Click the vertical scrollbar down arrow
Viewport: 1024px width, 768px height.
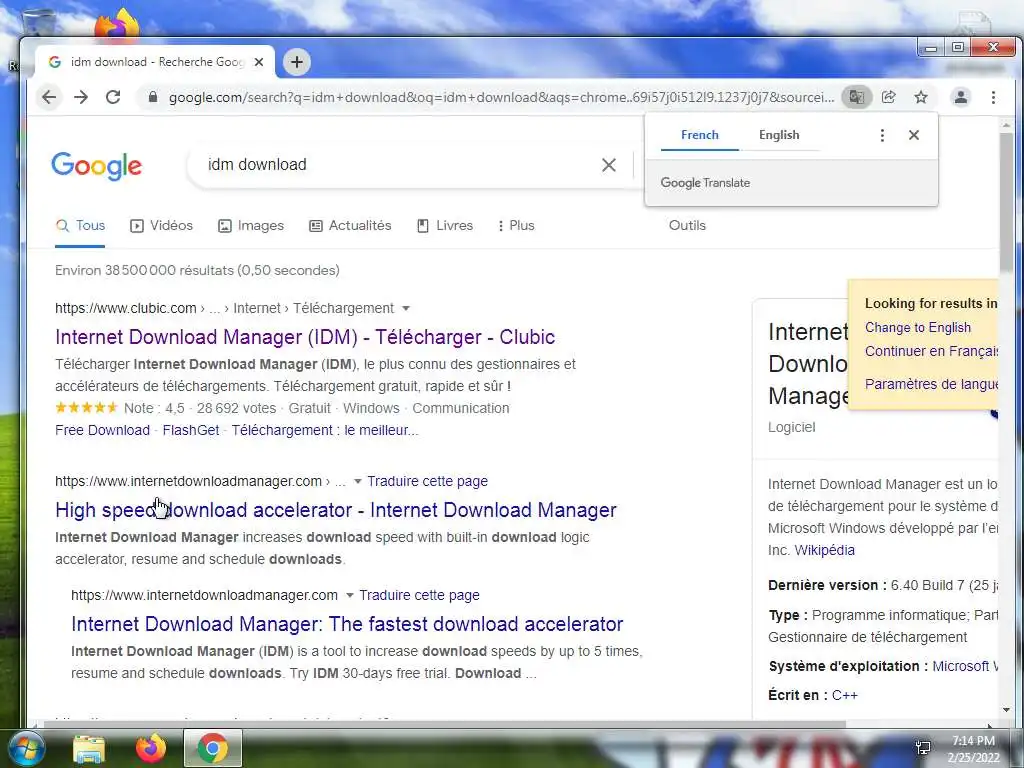coord(1006,710)
